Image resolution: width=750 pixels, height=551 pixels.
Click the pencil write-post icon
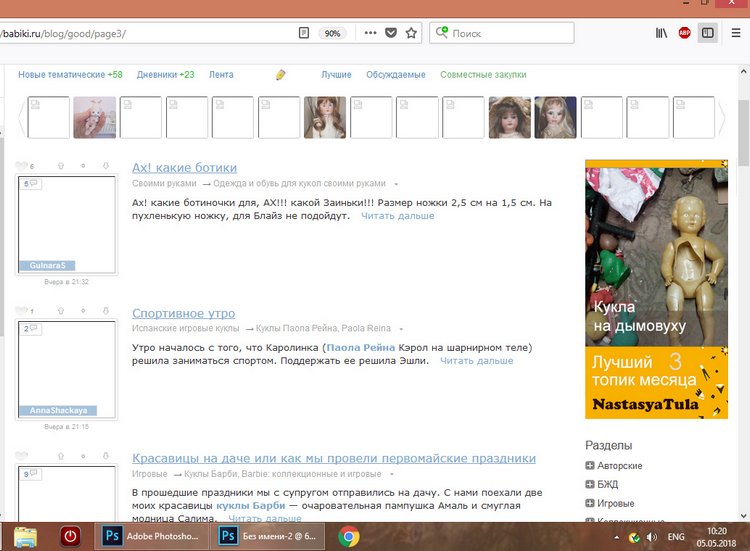[x=281, y=75]
